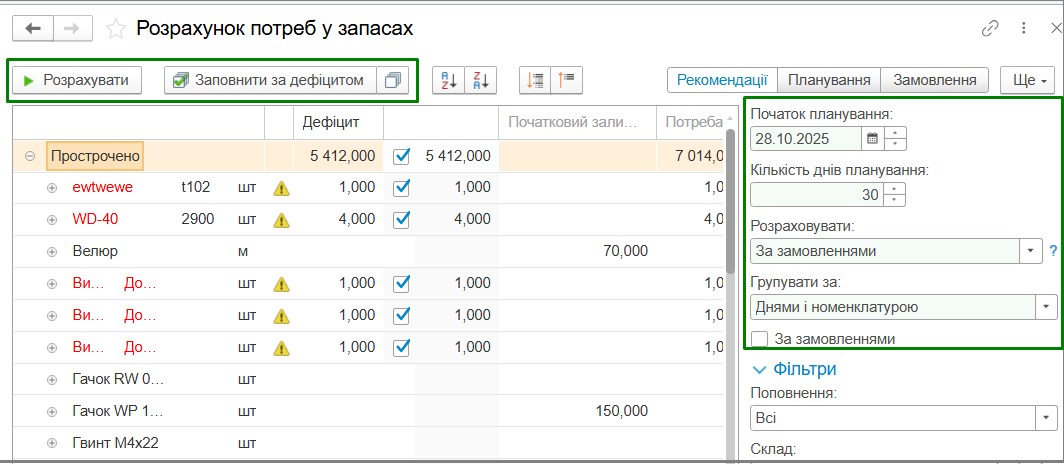Sort list ascending A to Z
The image size is (1064, 464).
tap(446, 80)
